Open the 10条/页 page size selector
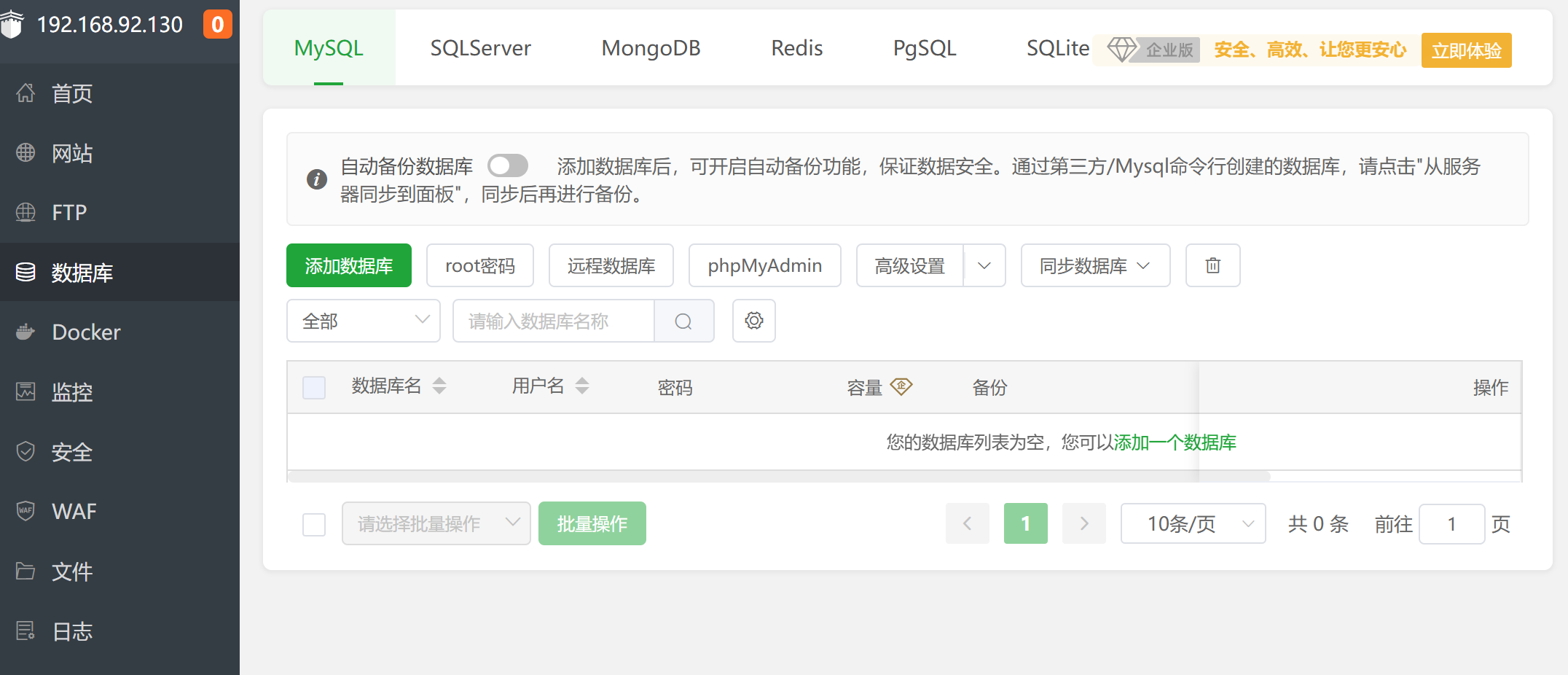This screenshot has width=1568, height=675. (x=1192, y=524)
